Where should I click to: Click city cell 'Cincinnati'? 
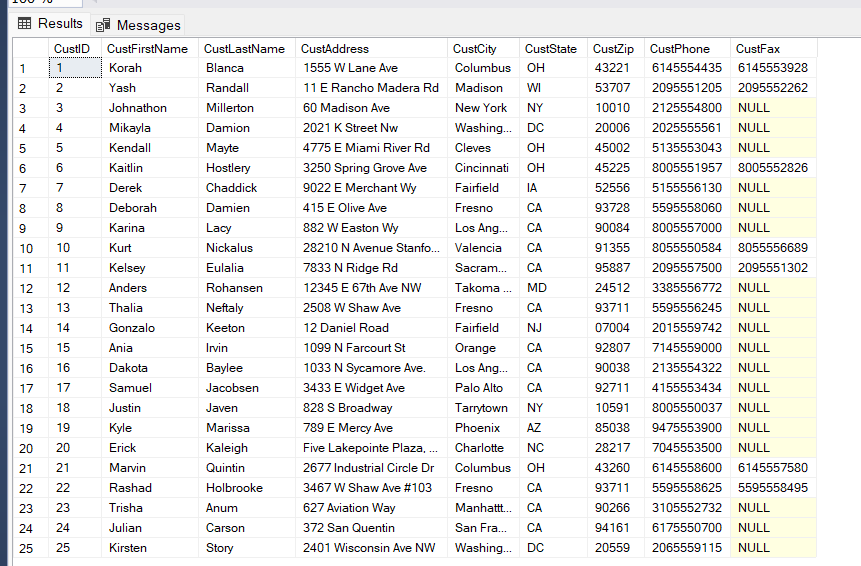pos(483,168)
